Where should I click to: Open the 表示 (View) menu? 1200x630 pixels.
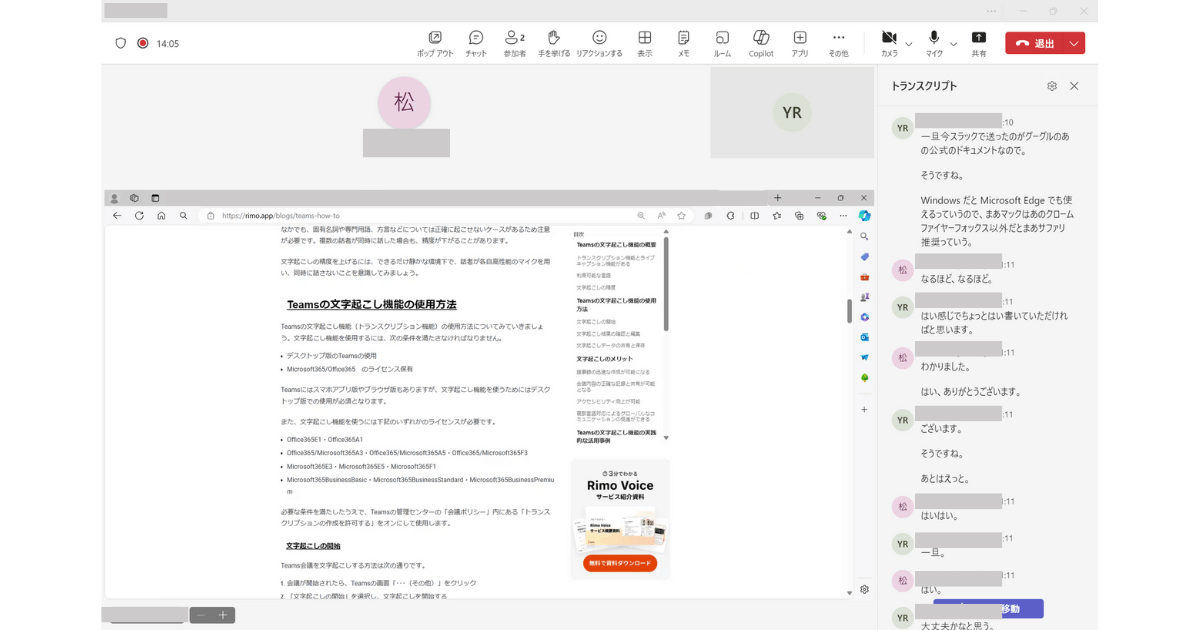645,42
